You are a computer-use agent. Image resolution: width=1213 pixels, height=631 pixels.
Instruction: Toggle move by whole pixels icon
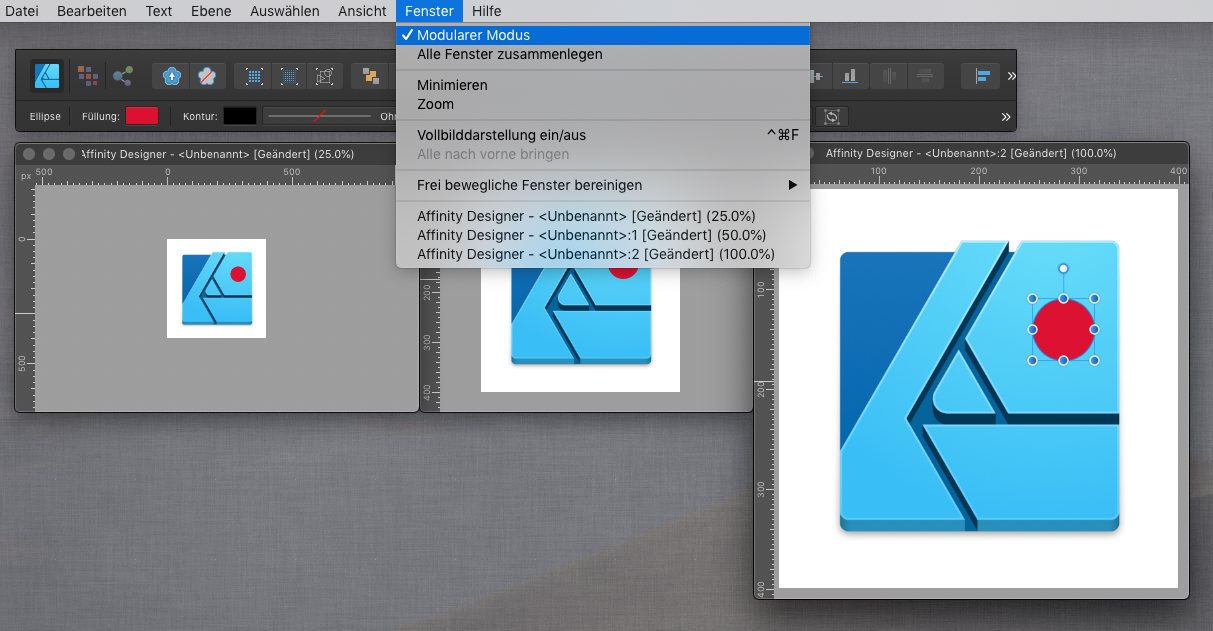[289, 76]
